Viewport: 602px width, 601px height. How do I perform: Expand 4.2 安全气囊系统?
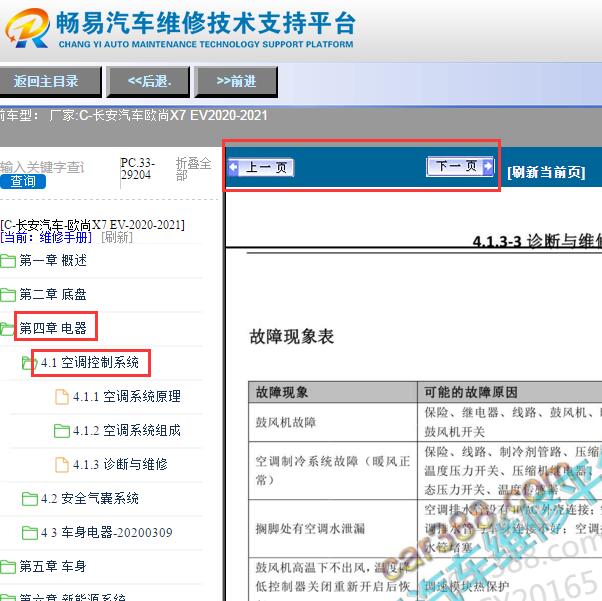coord(90,498)
